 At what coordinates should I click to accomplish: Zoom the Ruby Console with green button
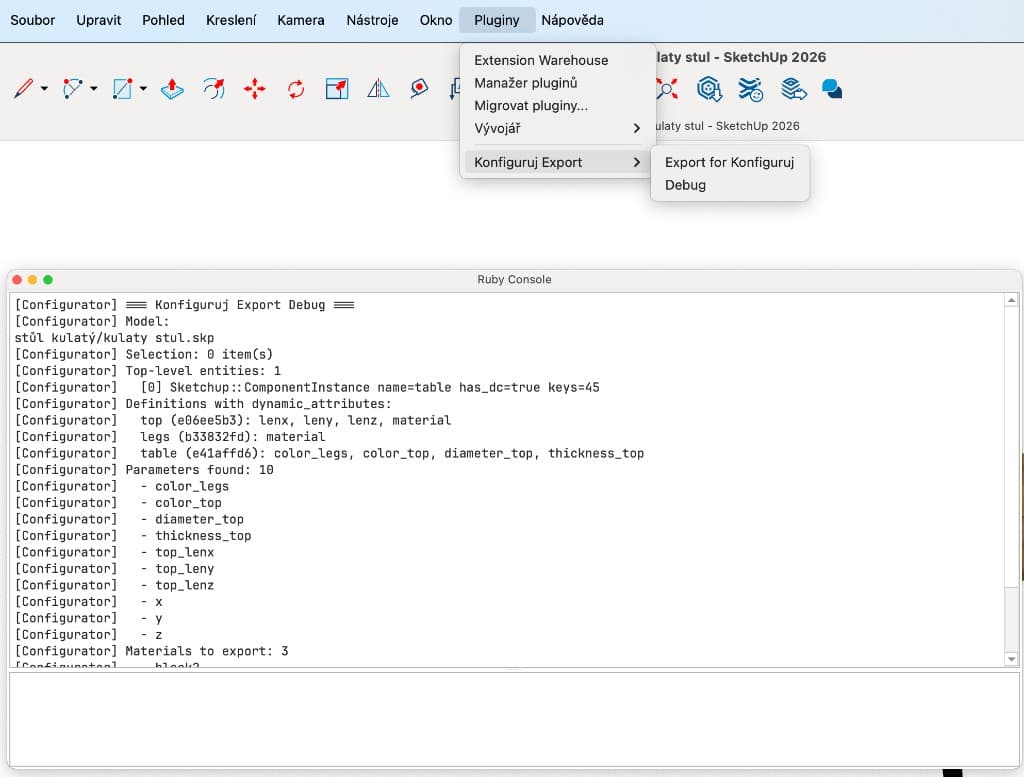pos(48,279)
